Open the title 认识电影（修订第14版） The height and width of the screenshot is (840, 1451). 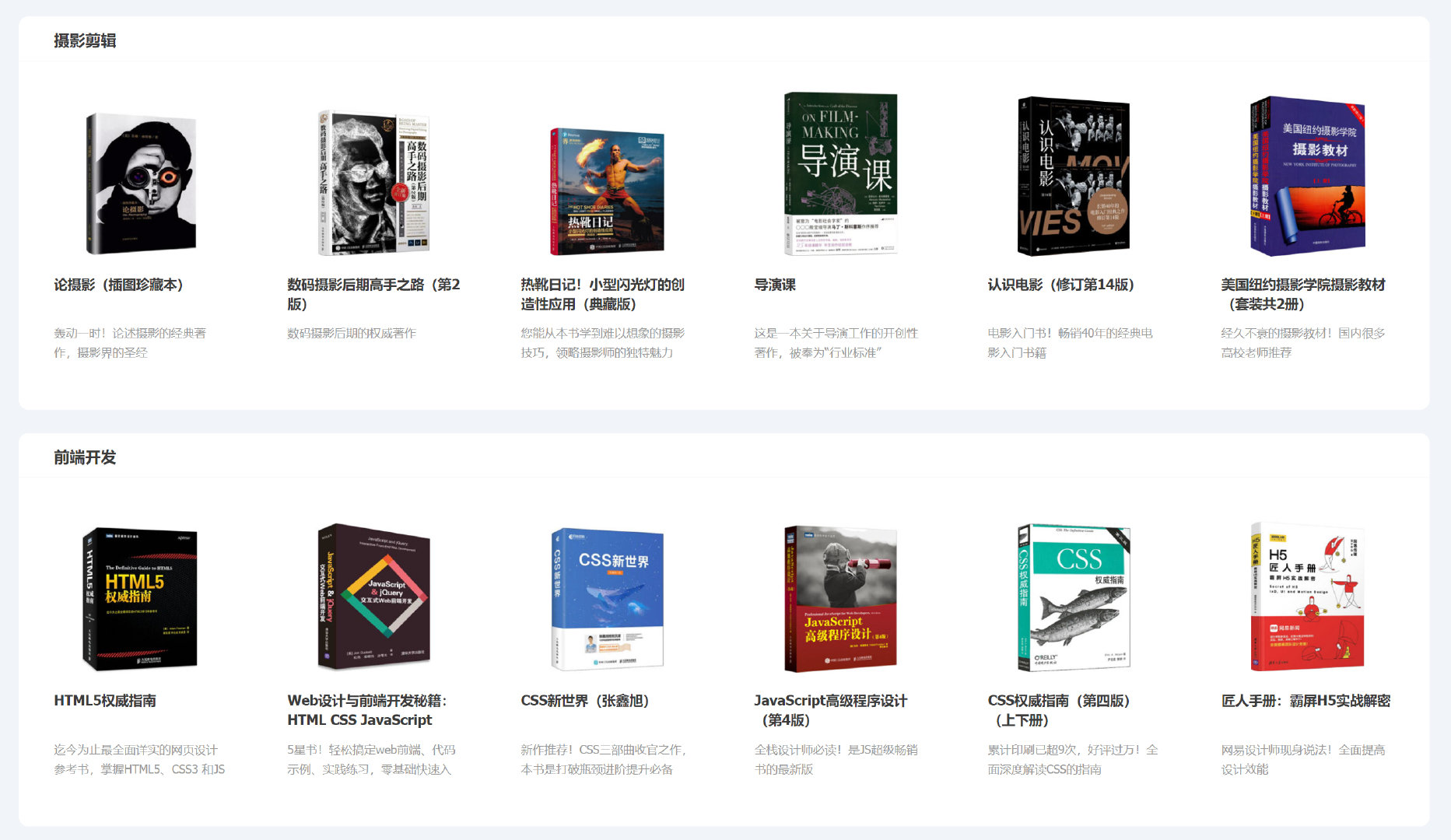(1061, 285)
